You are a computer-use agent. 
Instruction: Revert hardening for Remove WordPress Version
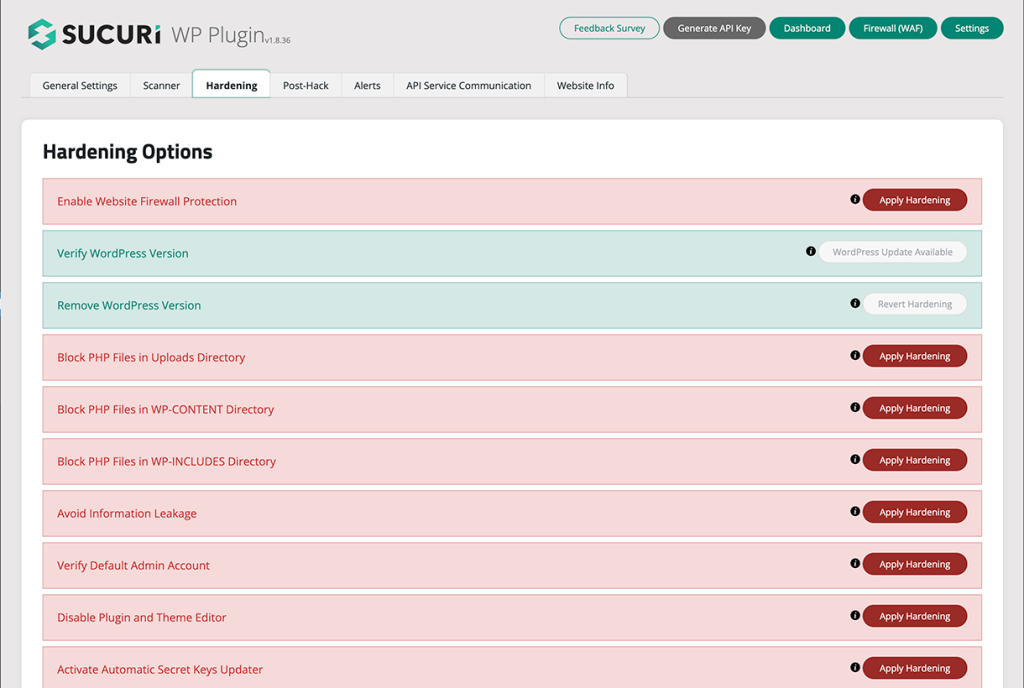click(x=914, y=303)
